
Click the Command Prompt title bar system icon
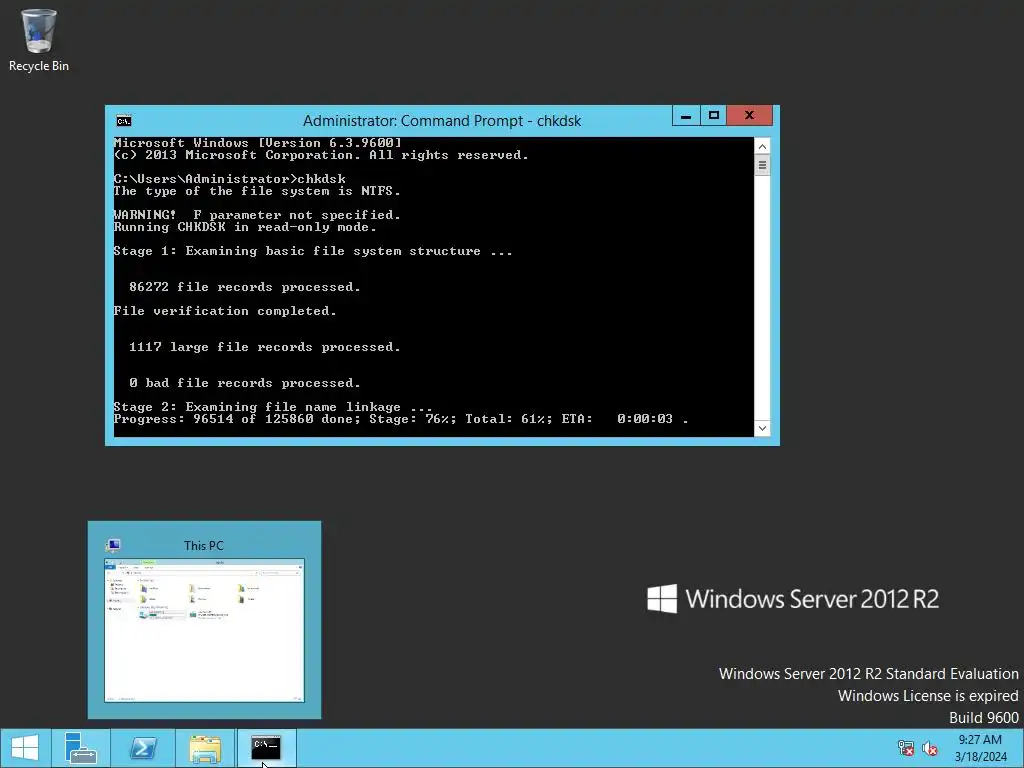click(x=123, y=121)
